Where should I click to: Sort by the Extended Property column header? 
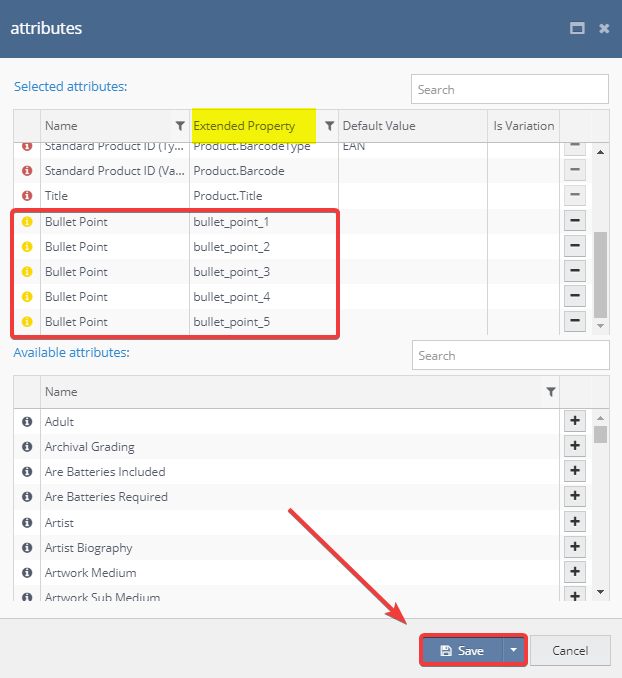click(x=244, y=126)
